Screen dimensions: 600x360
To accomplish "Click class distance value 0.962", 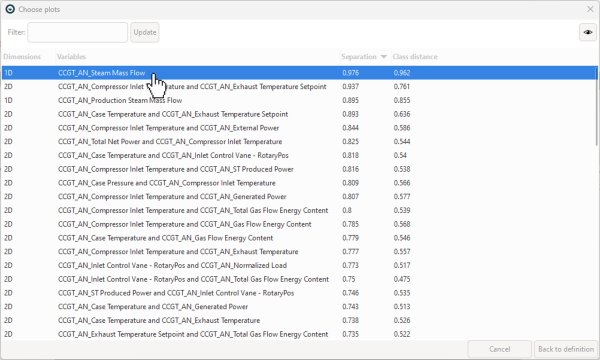I will [x=402, y=73].
